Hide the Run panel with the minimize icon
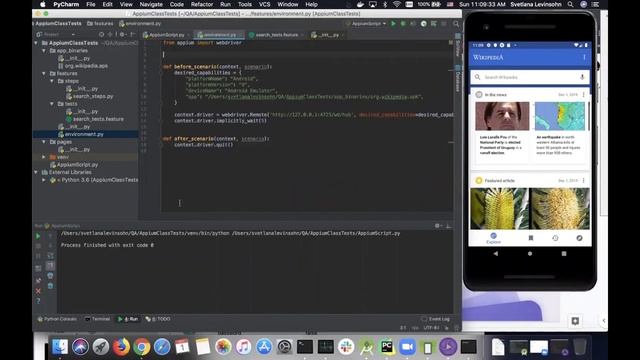Viewport: 640px width, 360px height. pos(448,226)
